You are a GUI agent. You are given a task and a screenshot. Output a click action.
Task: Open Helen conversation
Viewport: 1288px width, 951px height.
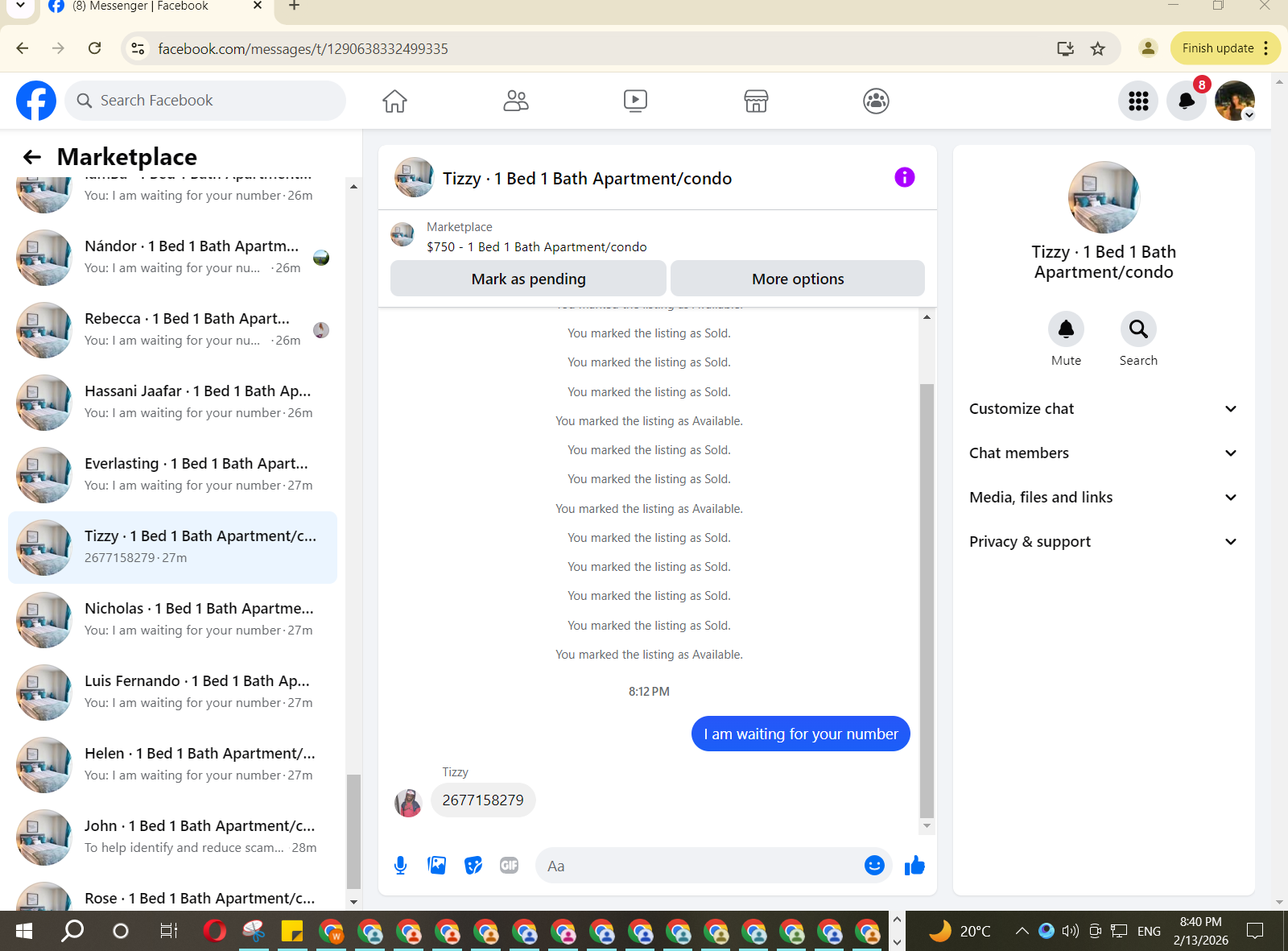click(x=173, y=764)
